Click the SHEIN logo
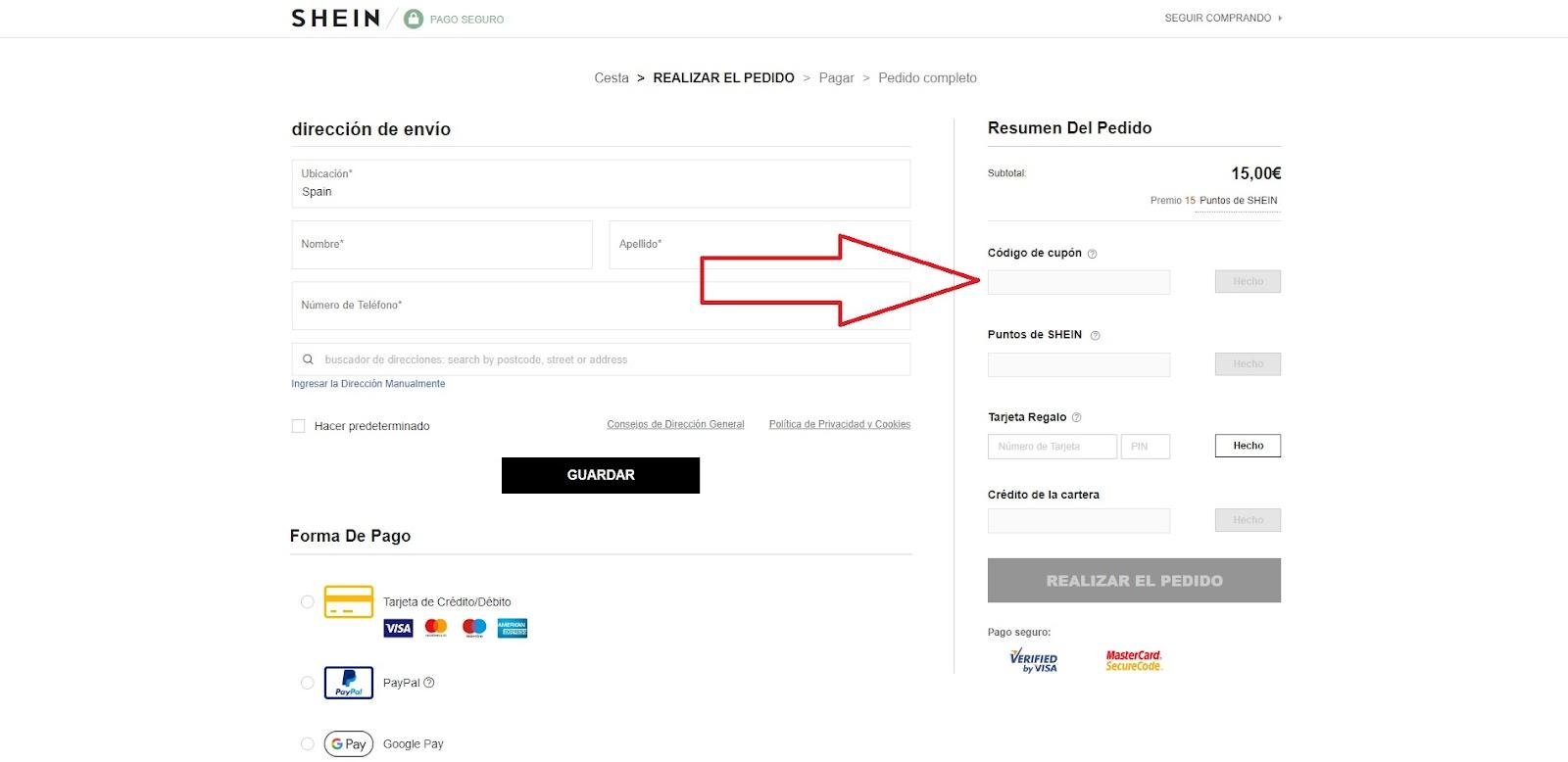 point(335,19)
